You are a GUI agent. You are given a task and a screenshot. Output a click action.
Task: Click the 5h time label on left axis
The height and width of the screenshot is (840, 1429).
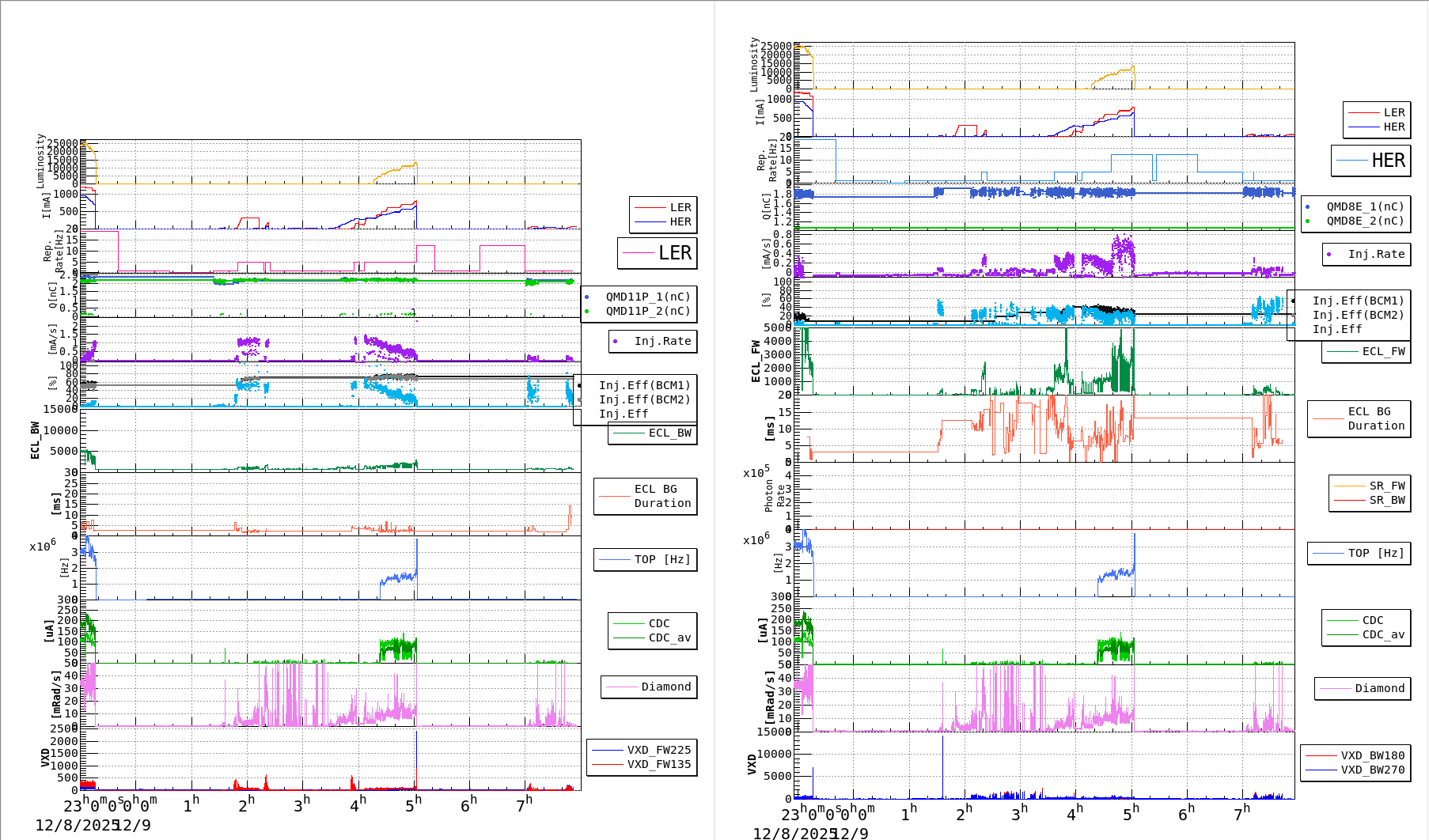[413, 805]
